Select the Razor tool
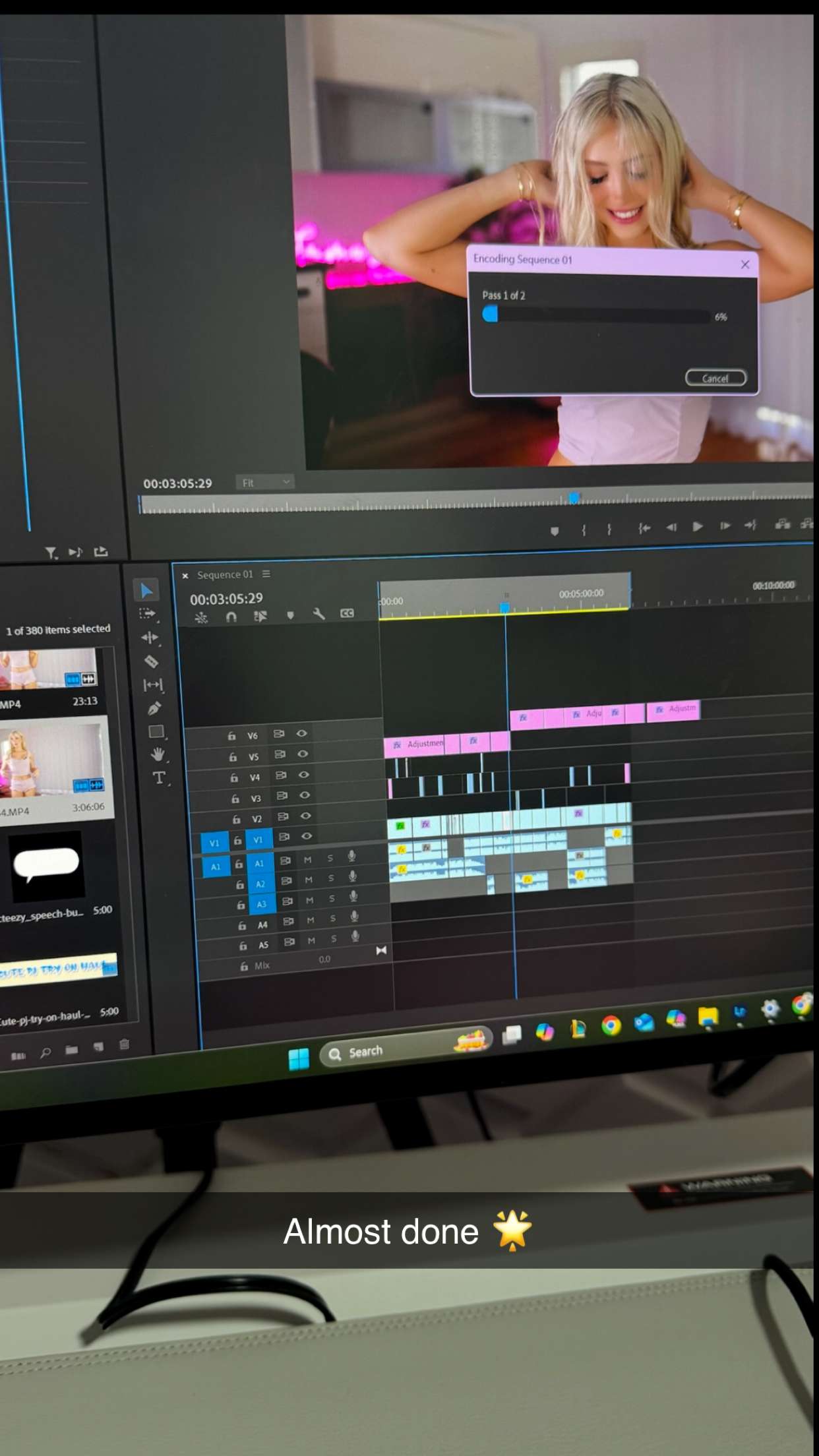819x1456 pixels. tap(151, 661)
